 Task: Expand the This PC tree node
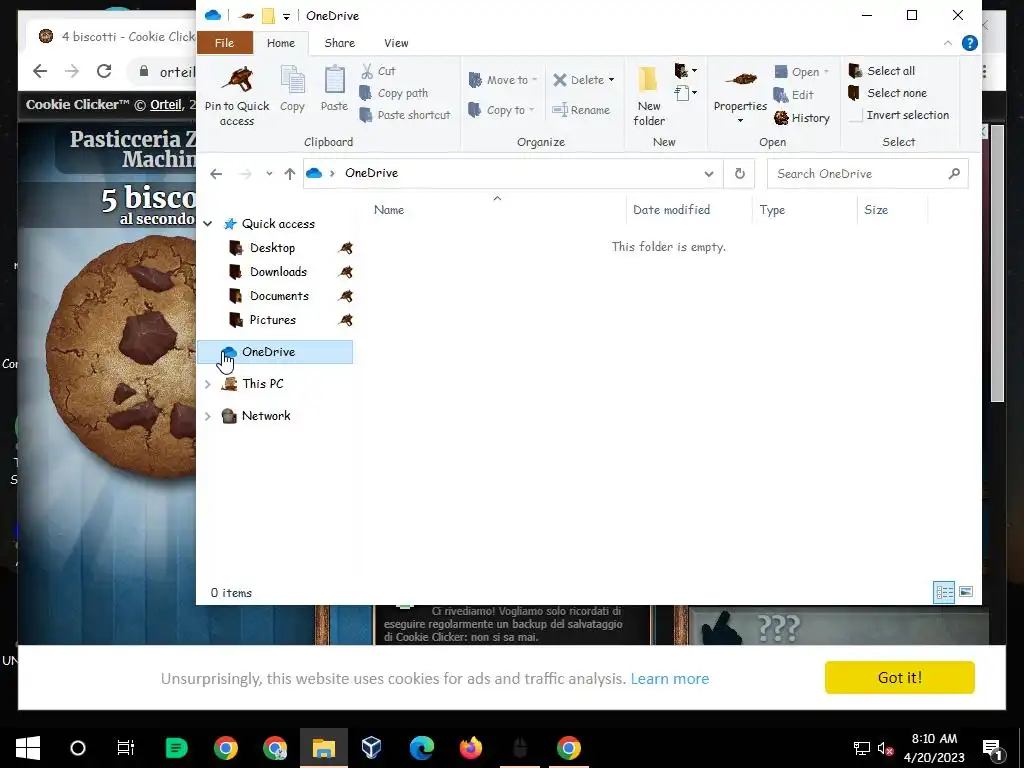(x=208, y=384)
